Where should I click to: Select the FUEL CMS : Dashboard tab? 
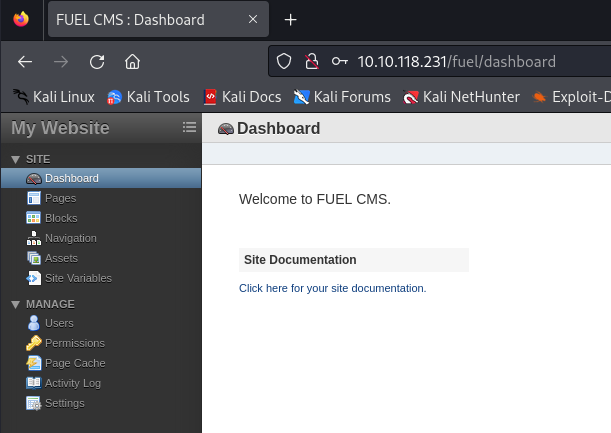click(x=158, y=19)
